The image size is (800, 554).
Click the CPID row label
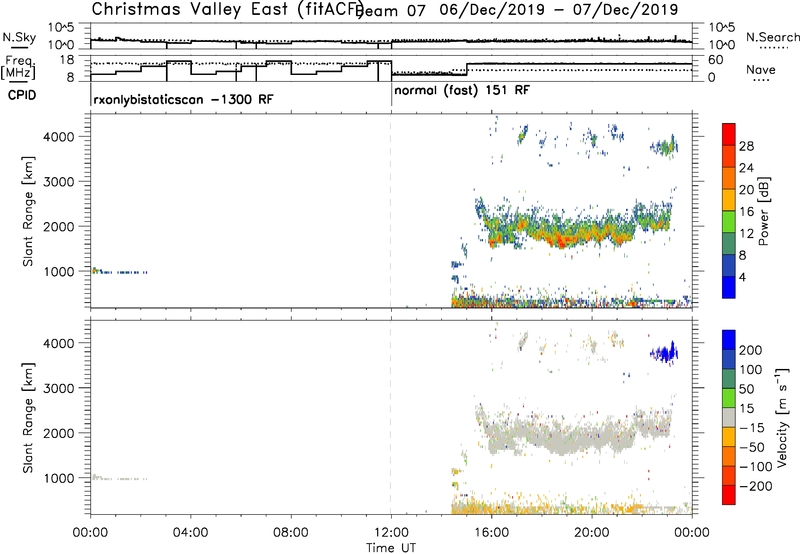(x=22, y=95)
